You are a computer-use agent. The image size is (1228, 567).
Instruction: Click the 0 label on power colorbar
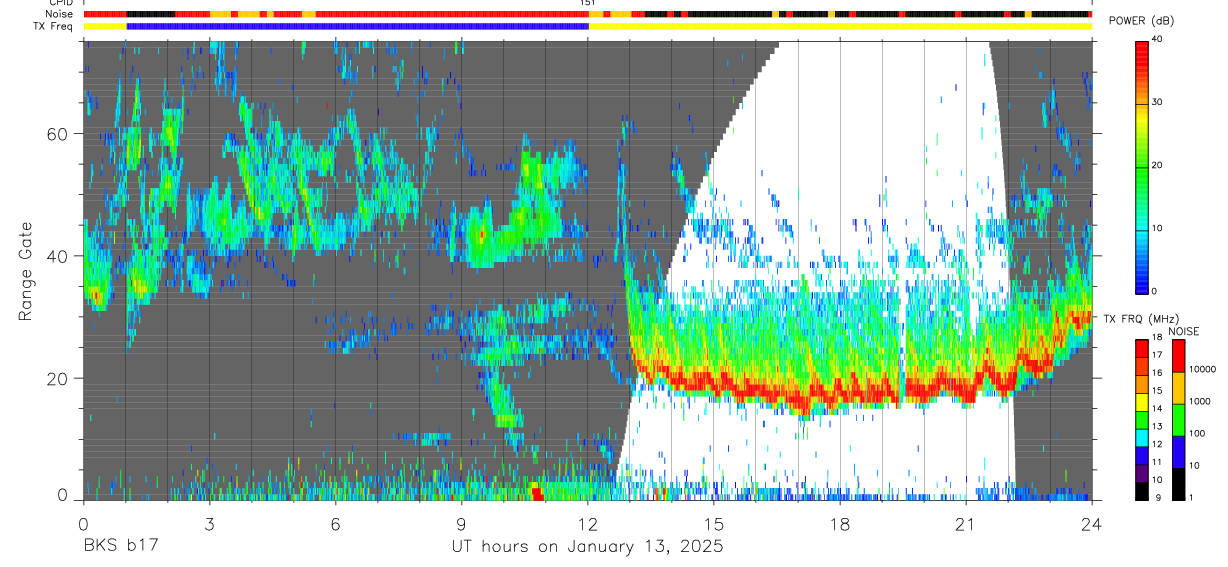tap(1154, 291)
